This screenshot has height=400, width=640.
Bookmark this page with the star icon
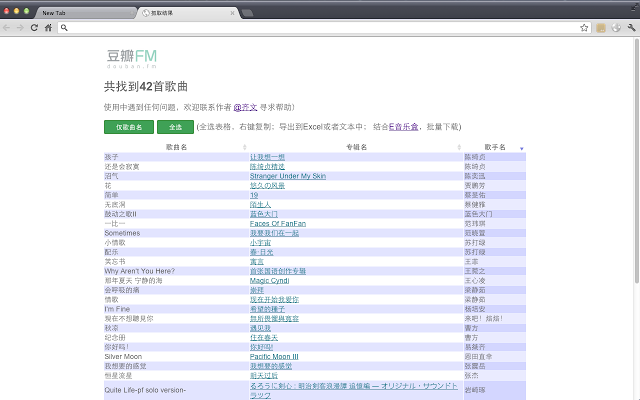(584, 27)
